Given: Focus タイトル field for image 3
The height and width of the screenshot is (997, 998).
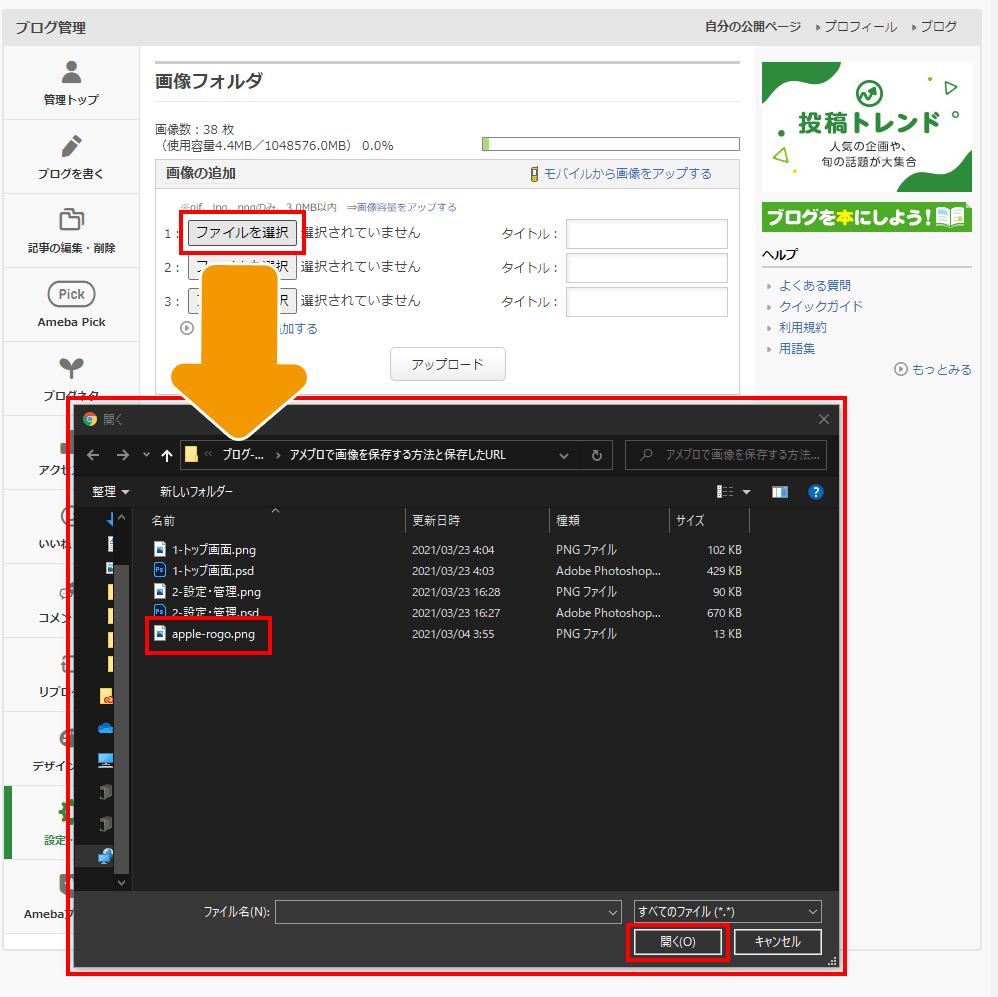Looking at the screenshot, I should tap(647, 302).
